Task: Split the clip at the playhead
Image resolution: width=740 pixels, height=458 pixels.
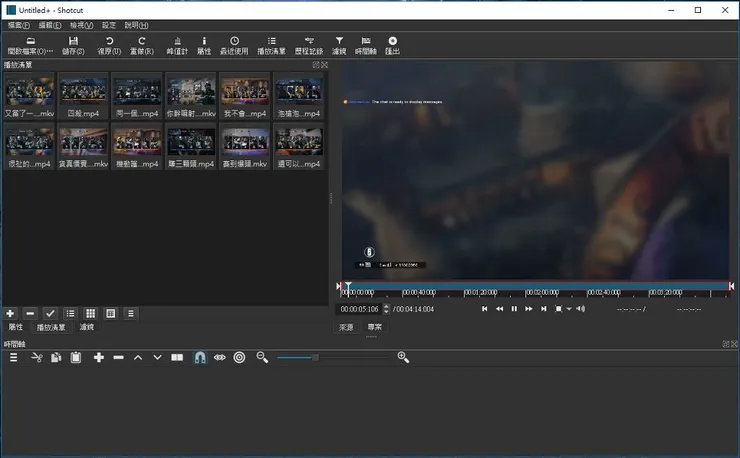Action: coord(177,357)
